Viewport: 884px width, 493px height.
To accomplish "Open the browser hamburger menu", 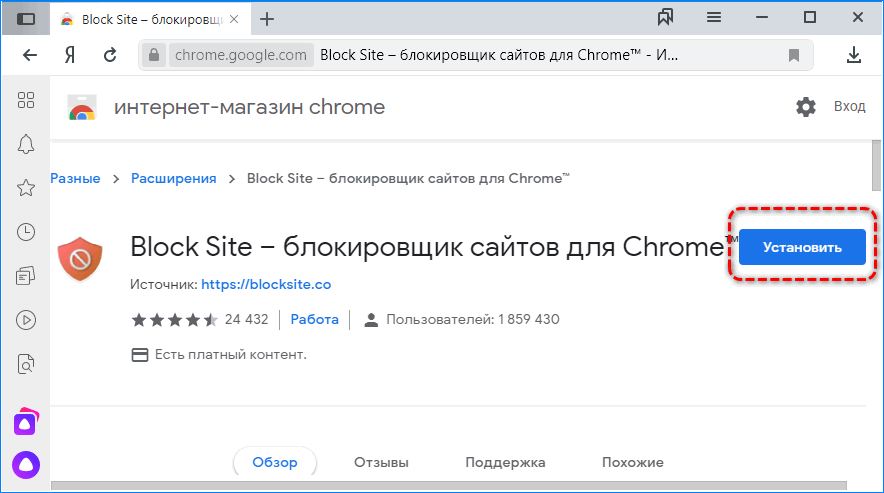I will pyautogui.click(x=713, y=18).
